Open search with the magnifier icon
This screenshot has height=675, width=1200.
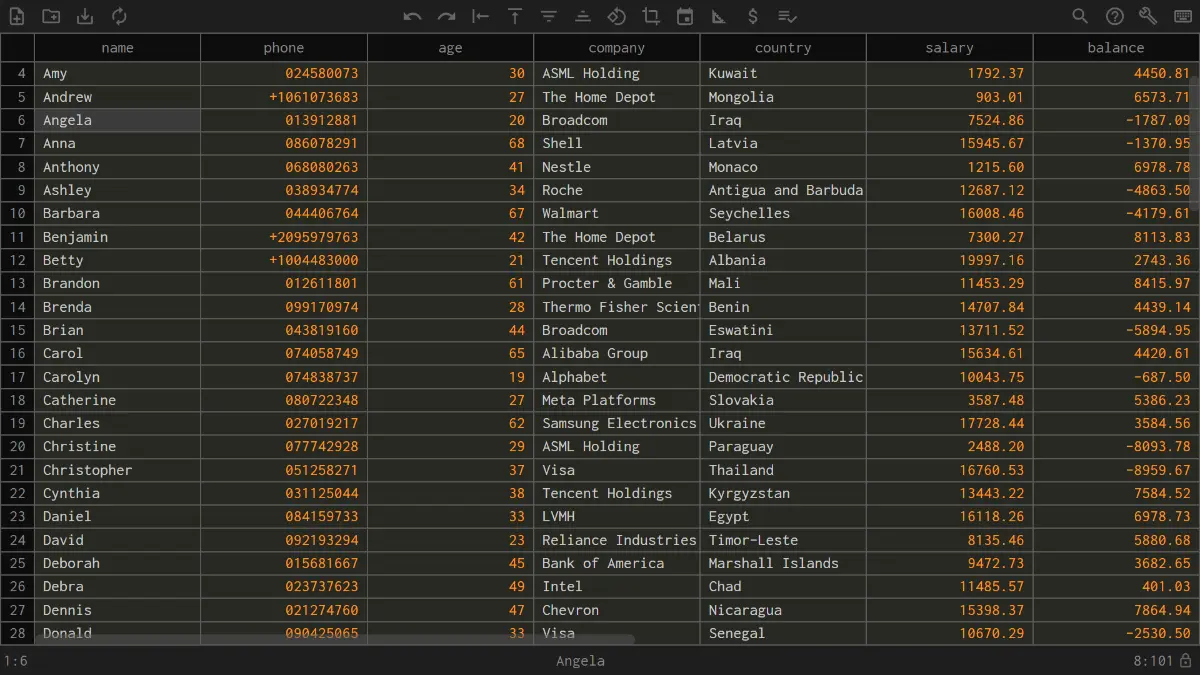pos(1081,16)
